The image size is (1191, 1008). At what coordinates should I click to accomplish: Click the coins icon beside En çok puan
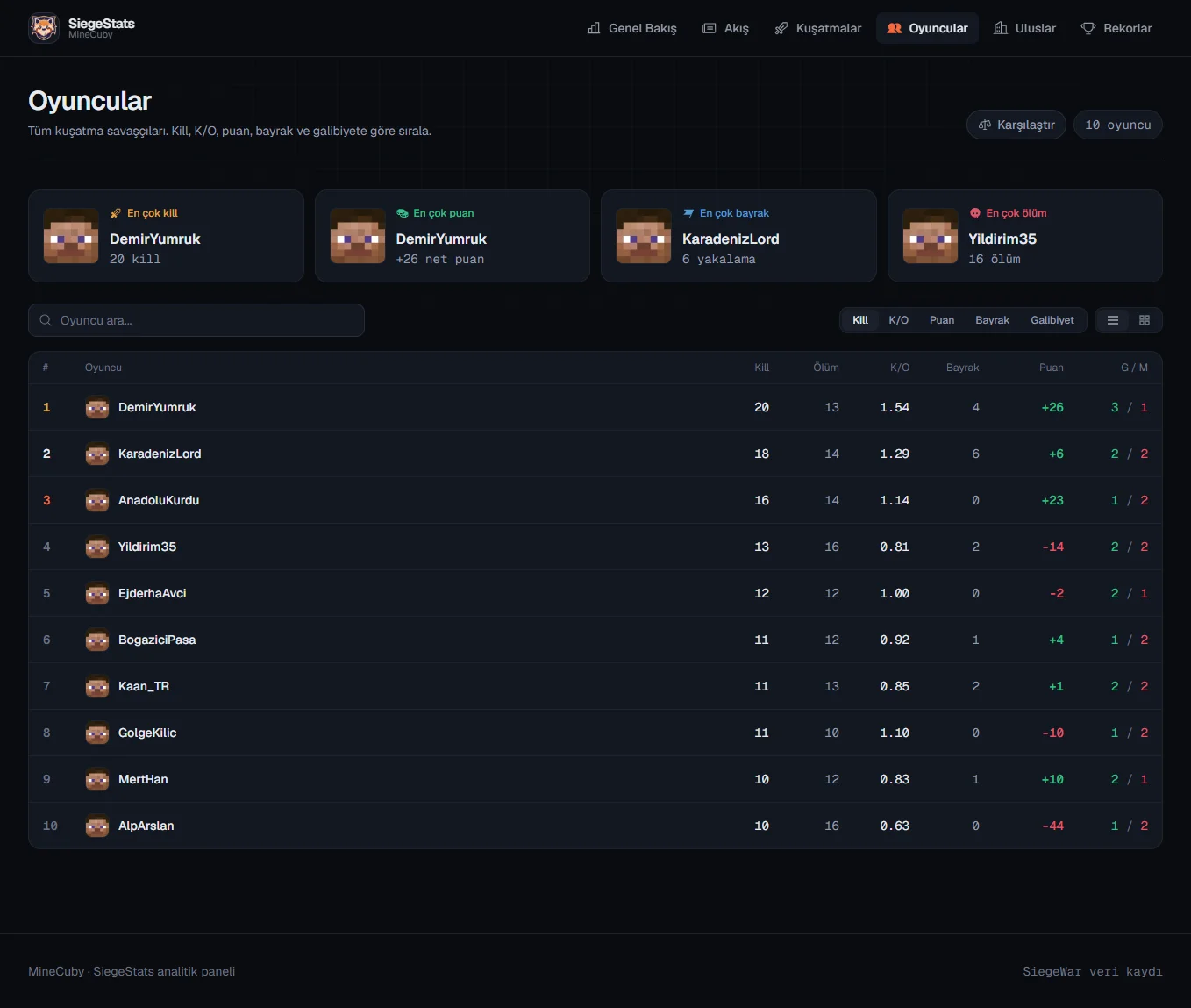pos(403,213)
